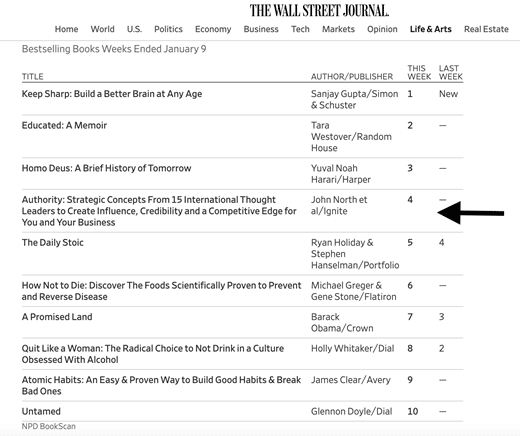Open the Home navigation item

pos(66,29)
